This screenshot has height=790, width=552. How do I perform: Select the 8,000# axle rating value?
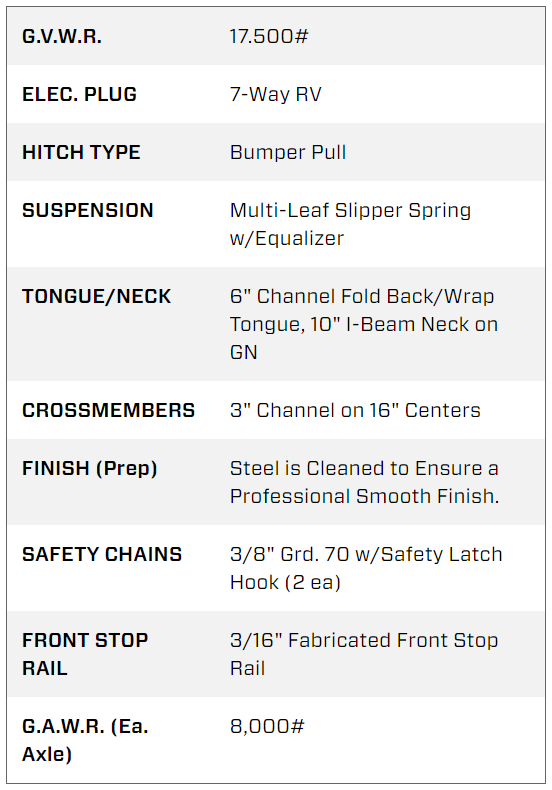(267, 727)
